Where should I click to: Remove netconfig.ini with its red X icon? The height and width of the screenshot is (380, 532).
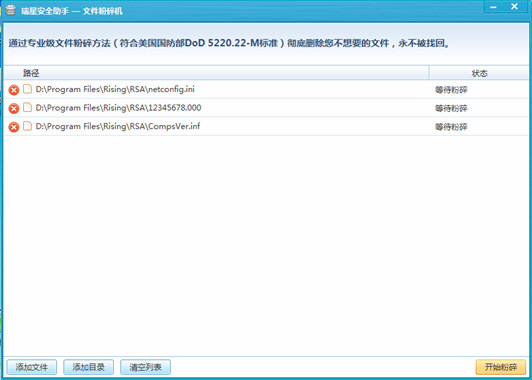14,90
